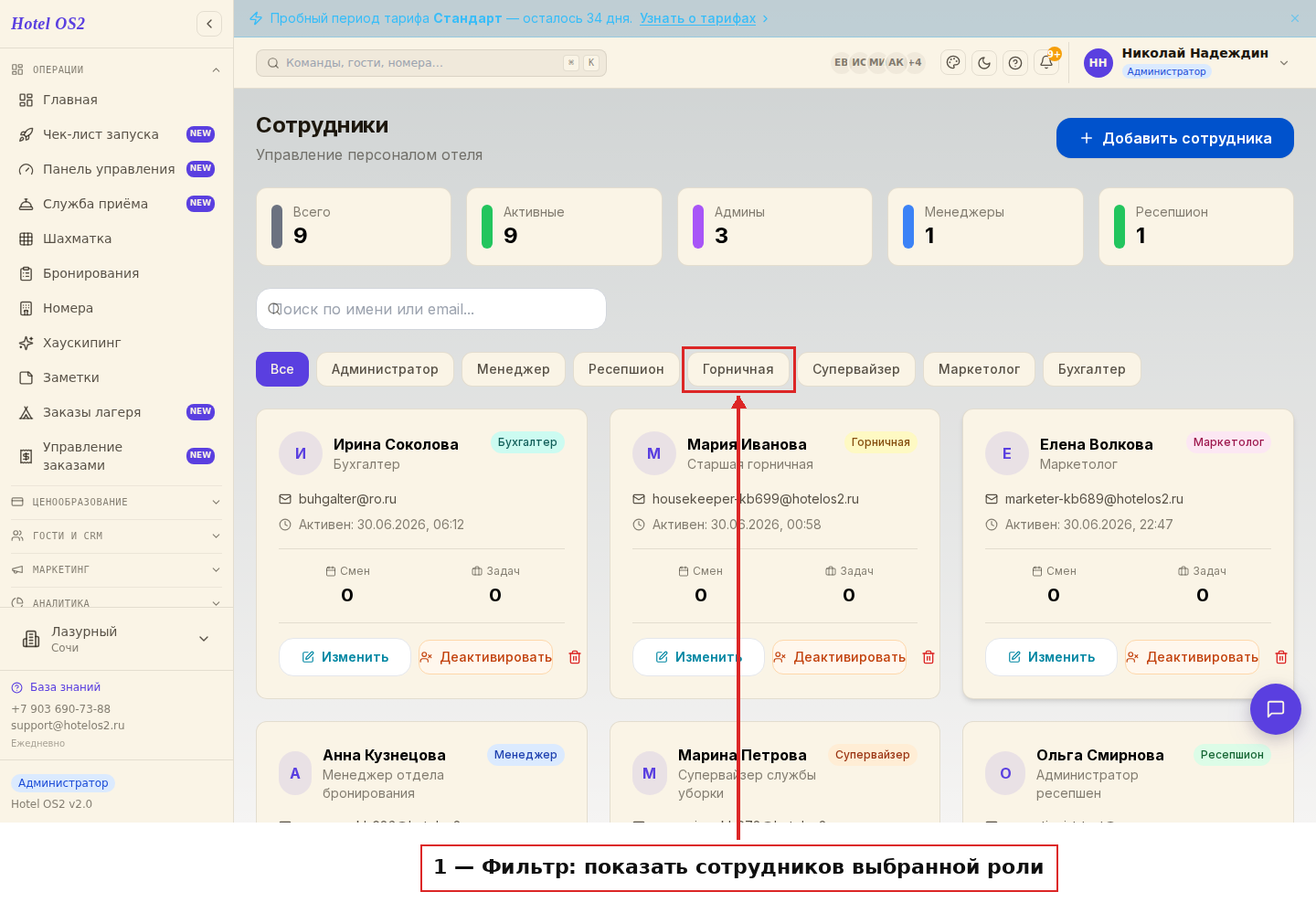This screenshot has height=913, width=1316.
Task: Click the +4 online users avatar
Action: click(x=915, y=63)
